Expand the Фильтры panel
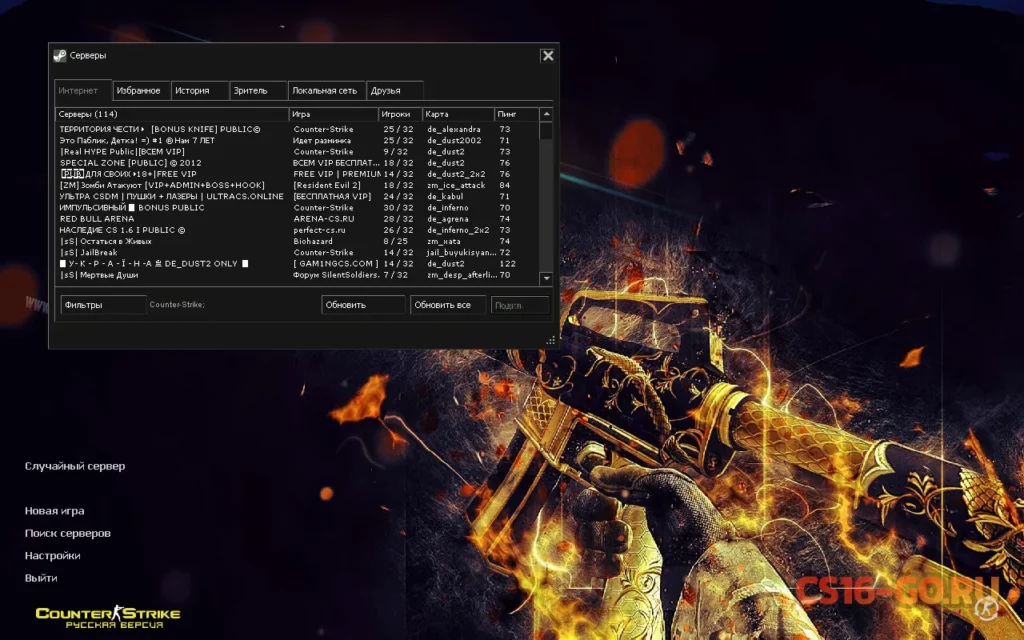 click(103, 305)
